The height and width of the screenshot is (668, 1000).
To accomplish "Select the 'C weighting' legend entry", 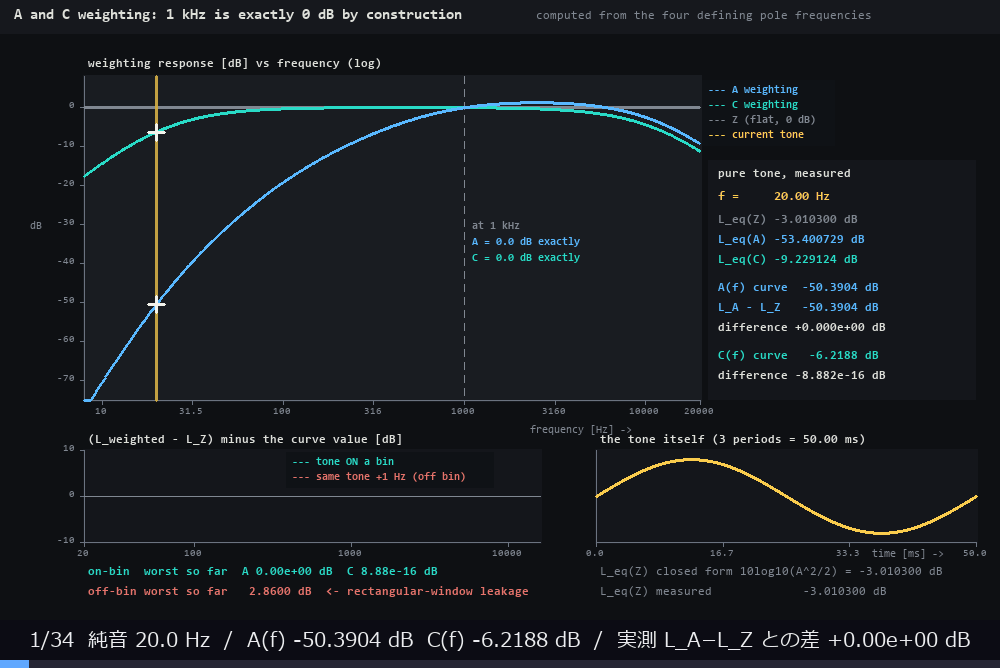I will [x=753, y=104].
